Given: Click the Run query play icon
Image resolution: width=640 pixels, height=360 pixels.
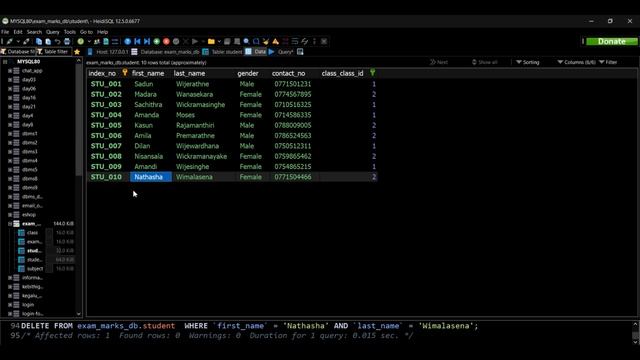Looking at the screenshot, I should pyautogui.click(x=195, y=41).
